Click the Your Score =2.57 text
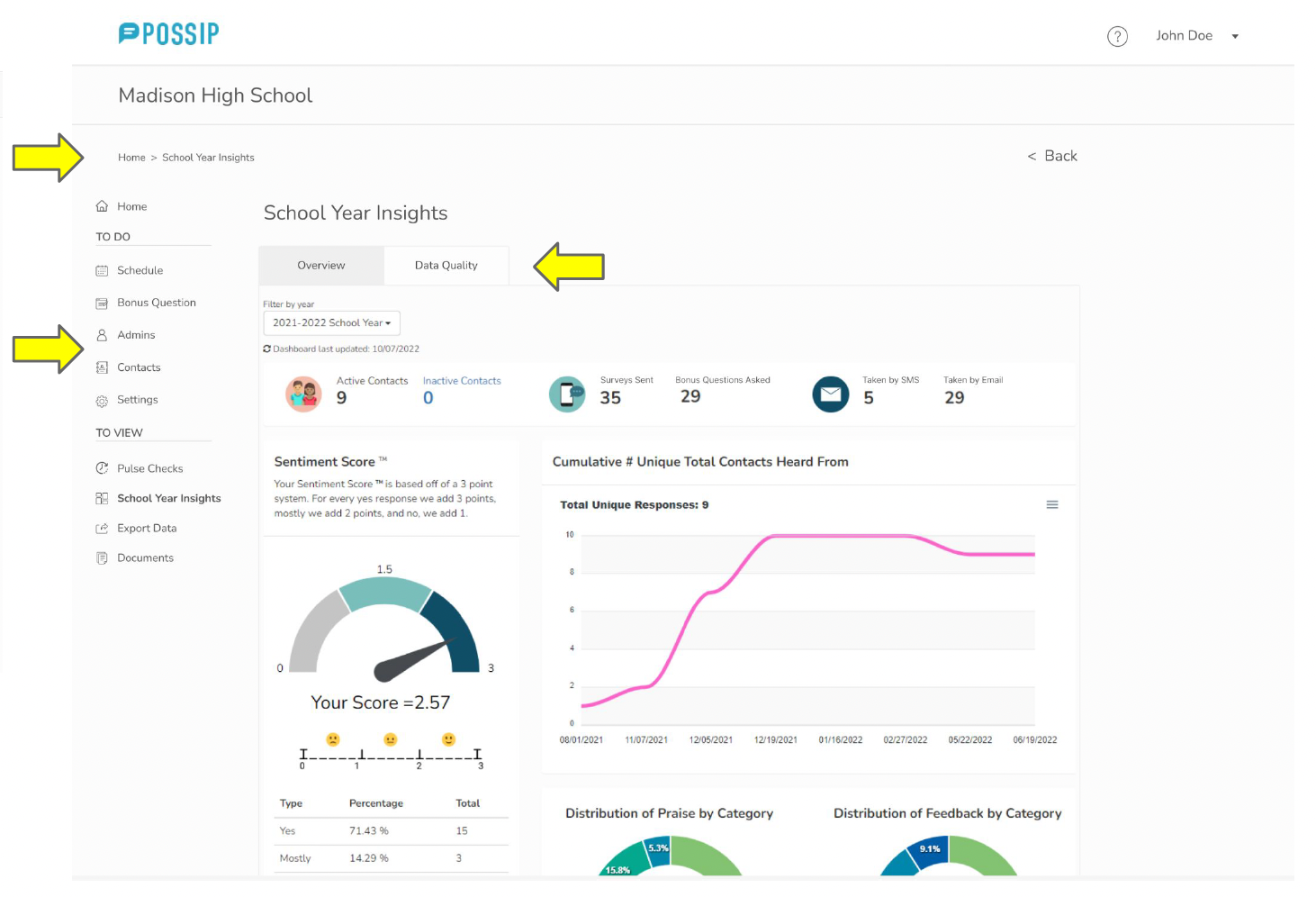Screen dimensions: 1316x897 (x=381, y=702)
